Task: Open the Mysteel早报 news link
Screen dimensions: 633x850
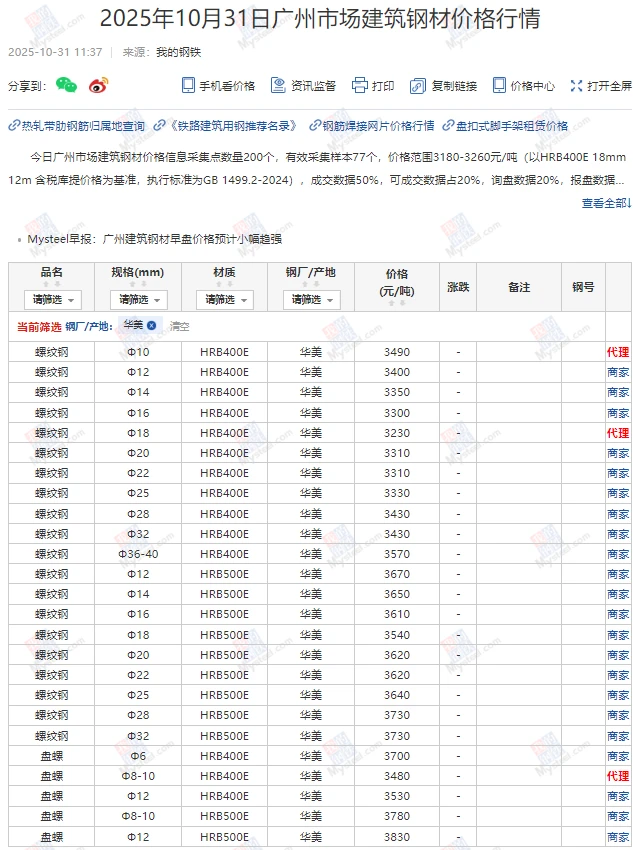Action: pos(154,239)
